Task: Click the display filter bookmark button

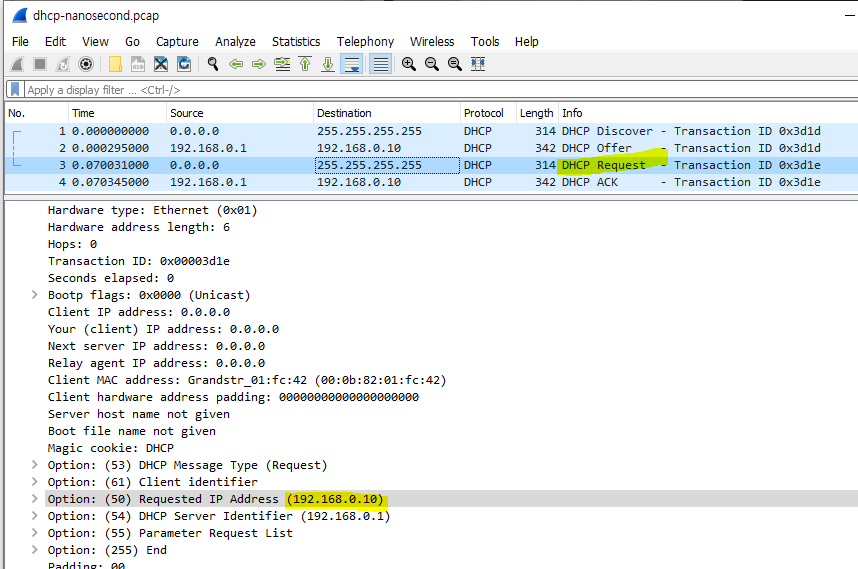Action: click(x=15, y=90)
